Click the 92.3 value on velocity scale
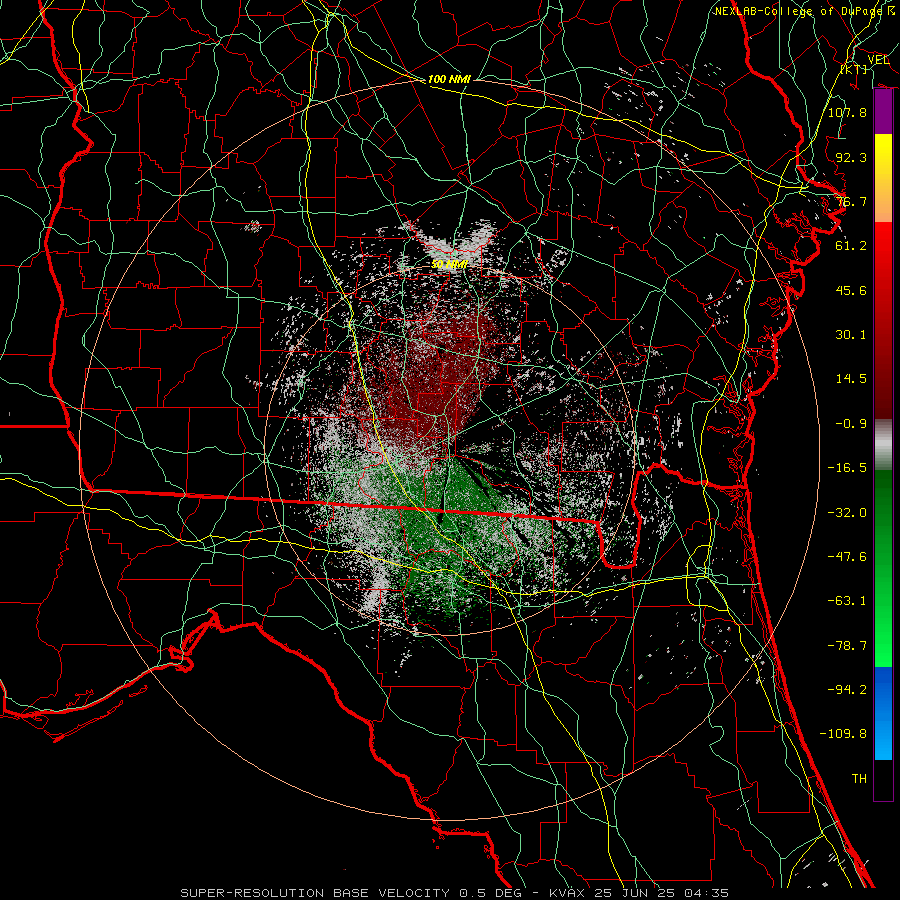 [851, 157]
